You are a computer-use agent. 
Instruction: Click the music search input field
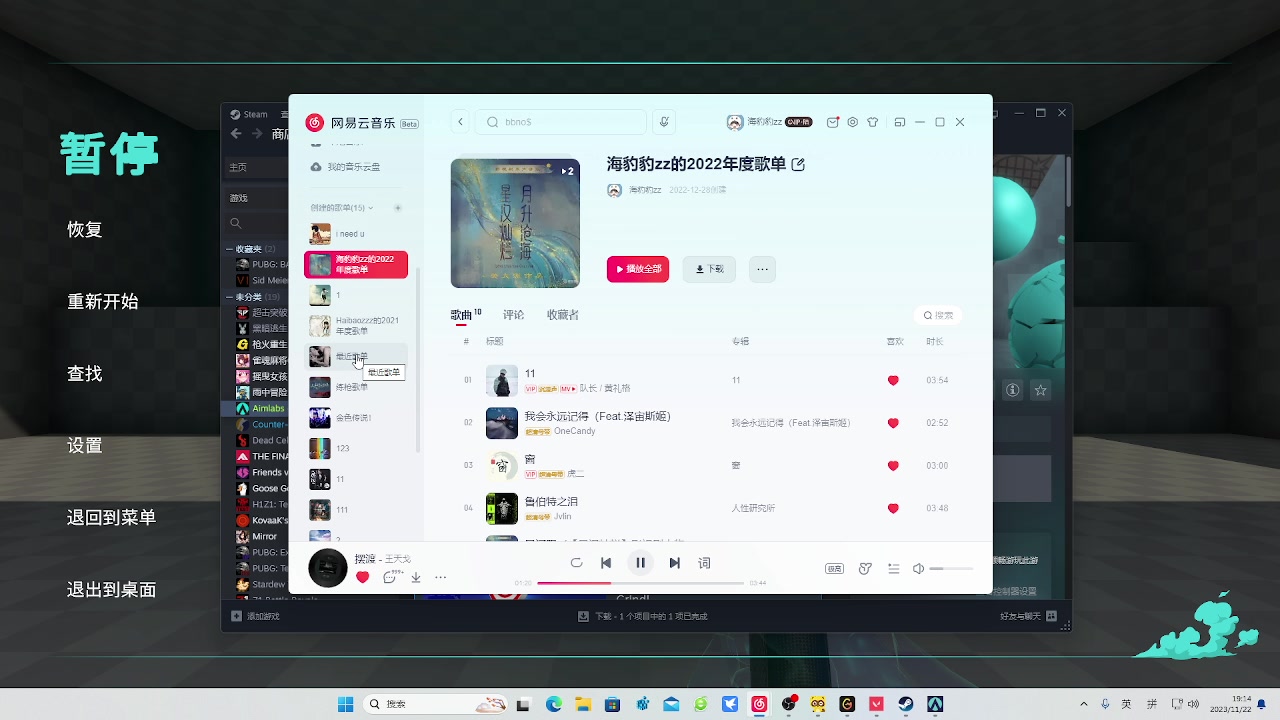(560, 122)
